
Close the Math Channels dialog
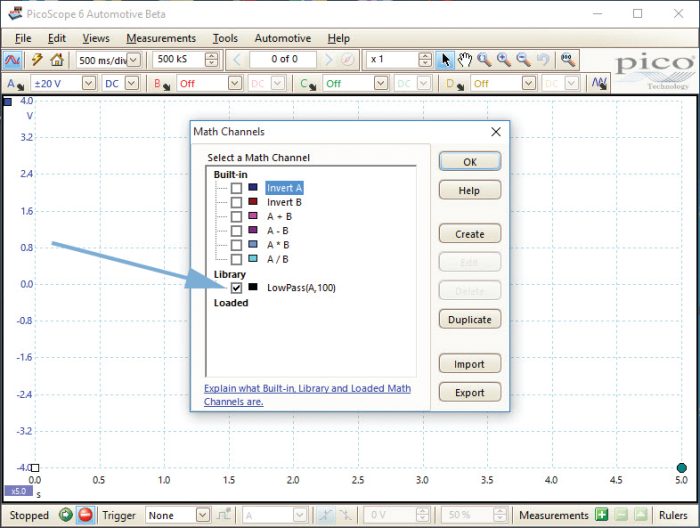coord(496,132)
